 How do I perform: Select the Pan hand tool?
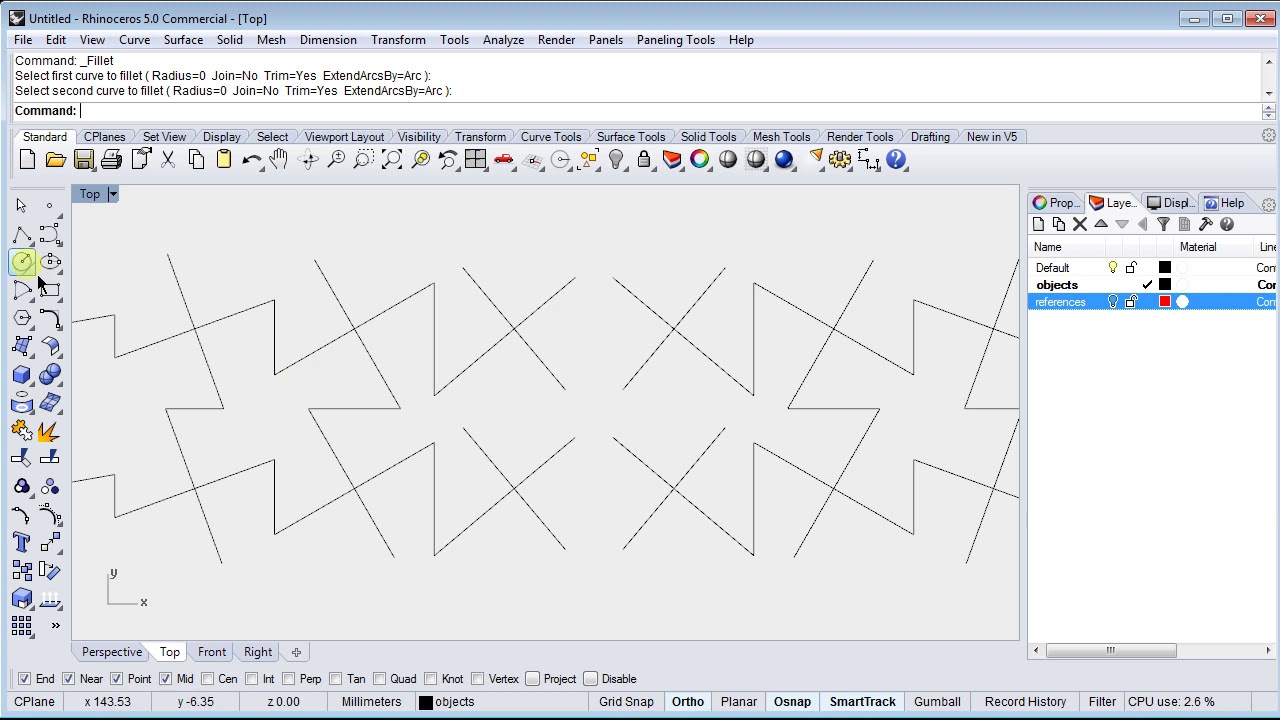(x=279, y=160)
